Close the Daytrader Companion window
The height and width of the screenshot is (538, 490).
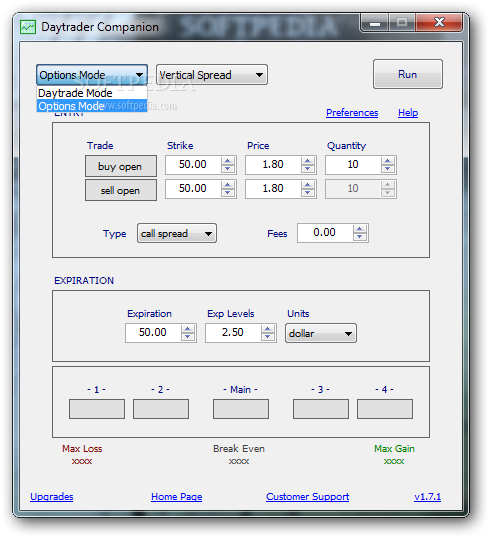pos(439,23)
